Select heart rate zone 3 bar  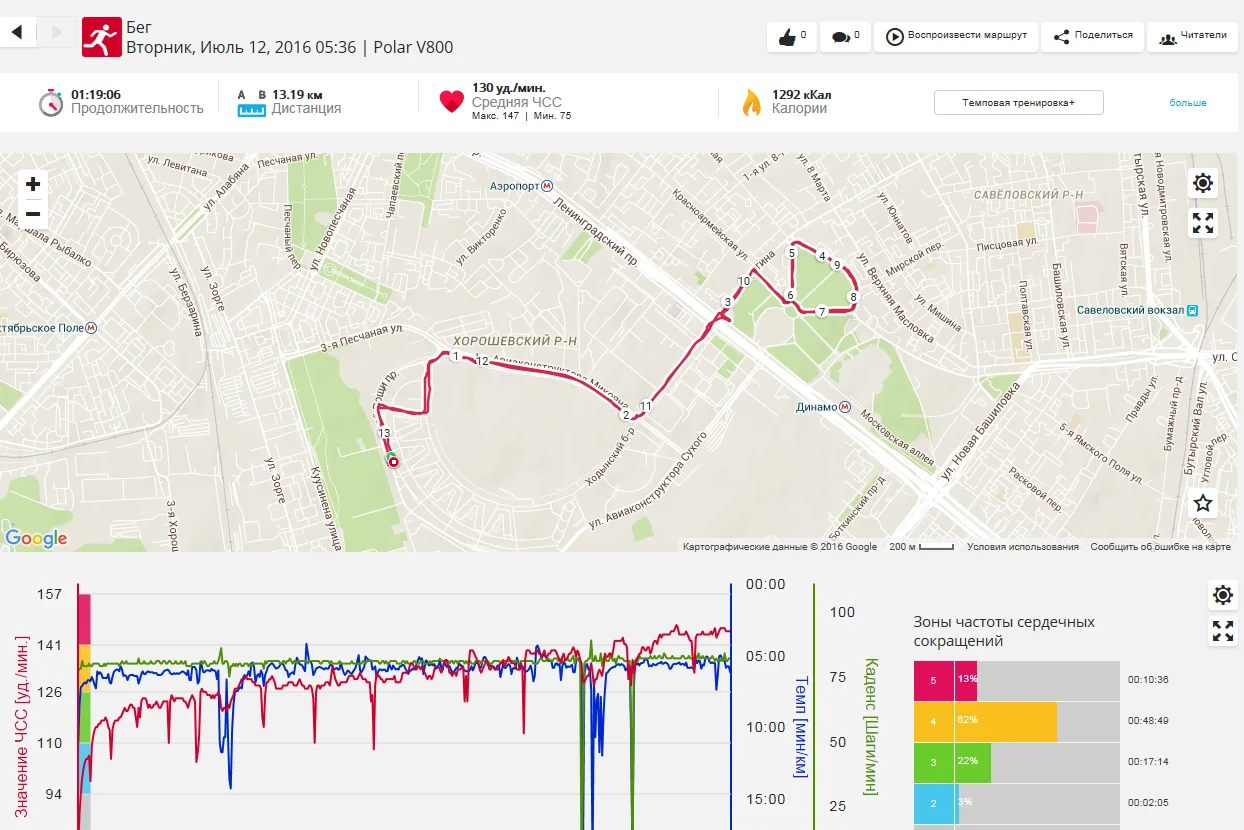click(x=1017, y=762)
